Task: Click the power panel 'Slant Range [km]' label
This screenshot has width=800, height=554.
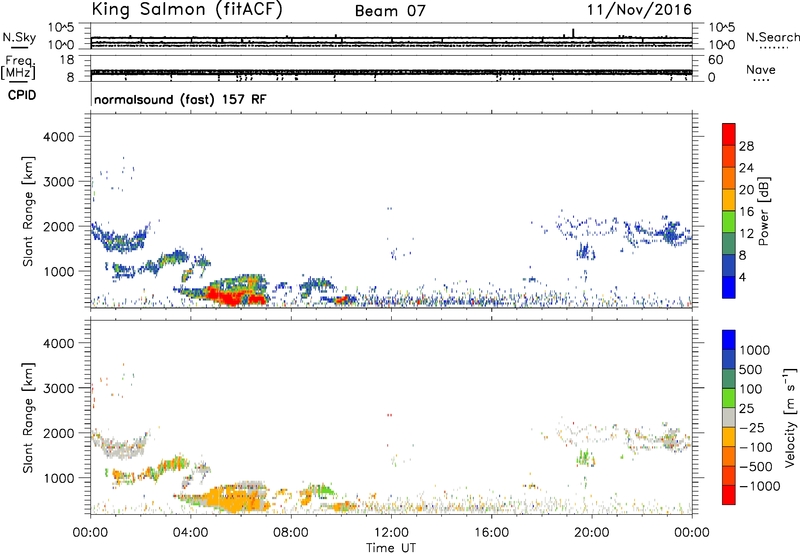Action: coord(28,211)
